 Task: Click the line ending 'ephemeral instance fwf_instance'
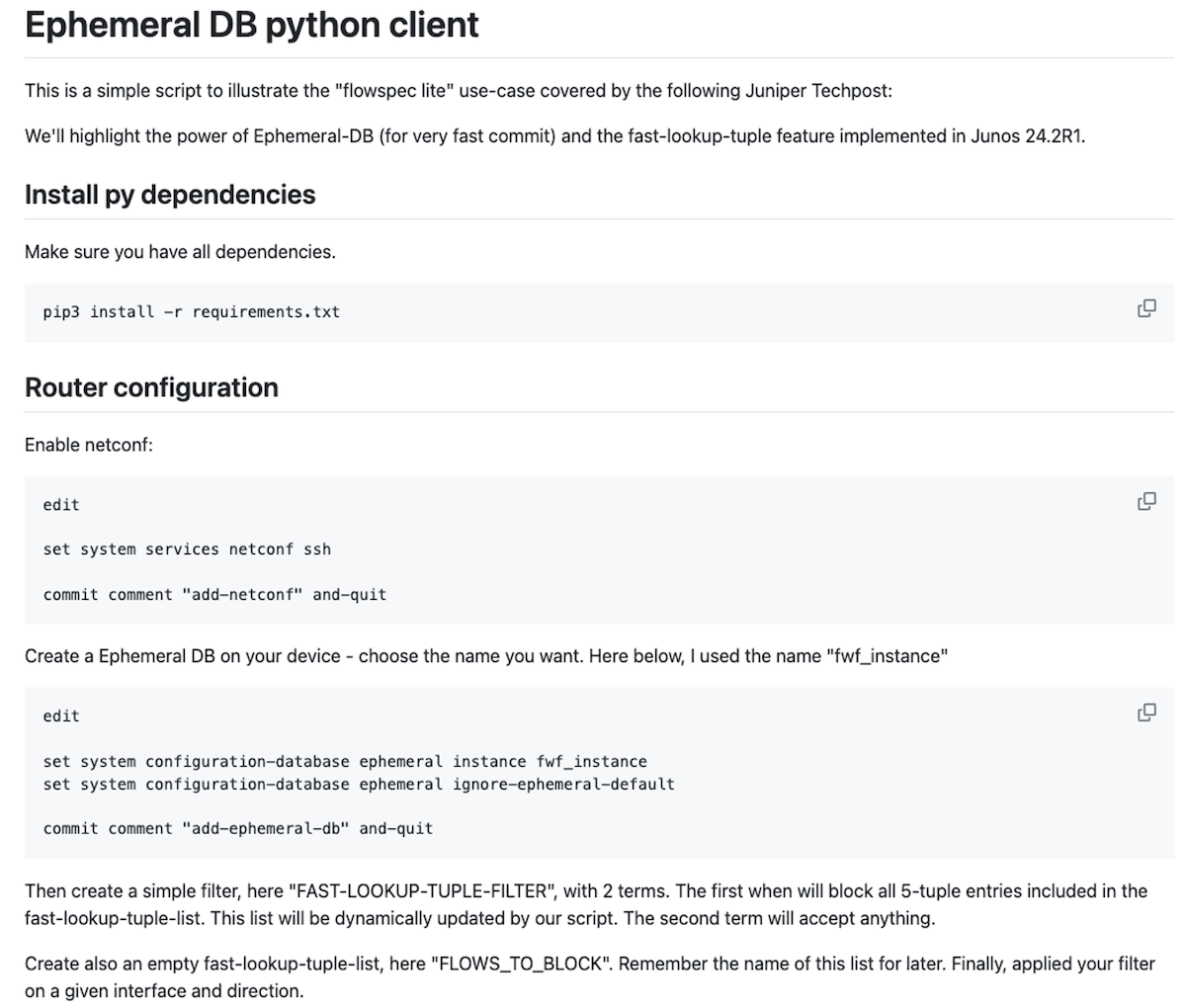tap(345, 762)
